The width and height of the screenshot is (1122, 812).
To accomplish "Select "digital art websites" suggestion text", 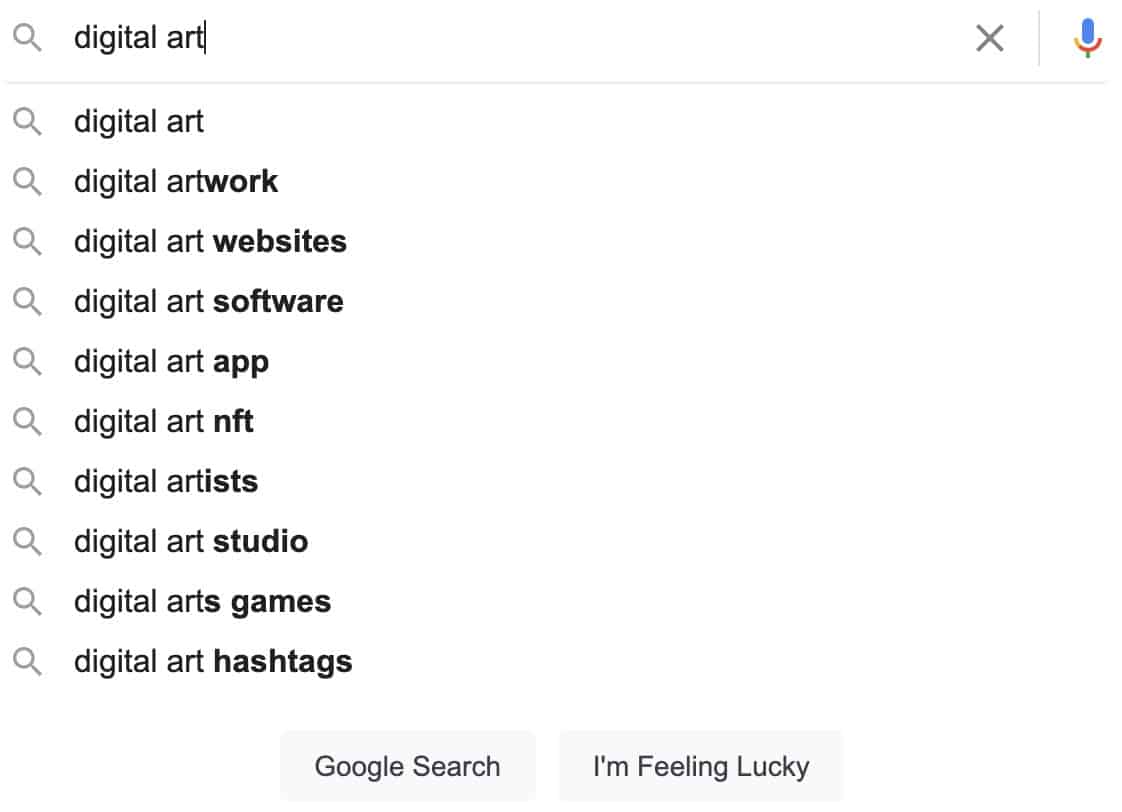I will [x=210, y=242].
